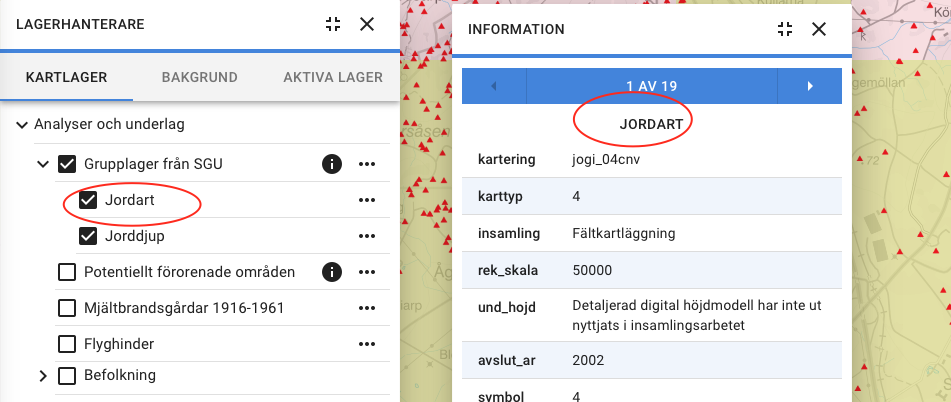Viewport: 951px width, 402px height.
Task: Click the karttyp row label
Action: tap(500, 197)
